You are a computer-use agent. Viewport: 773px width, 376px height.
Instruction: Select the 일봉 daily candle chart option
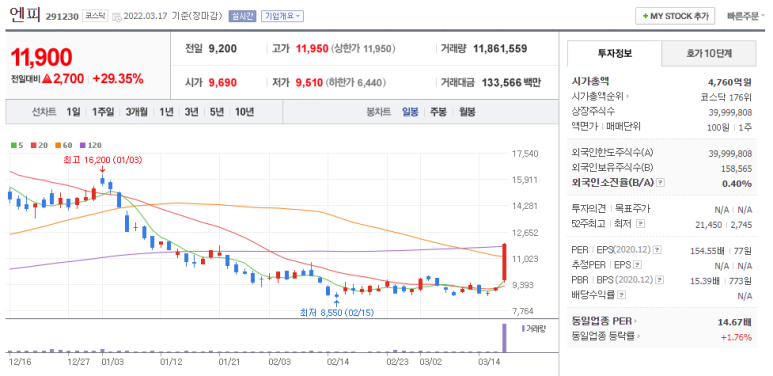(410, 112)
